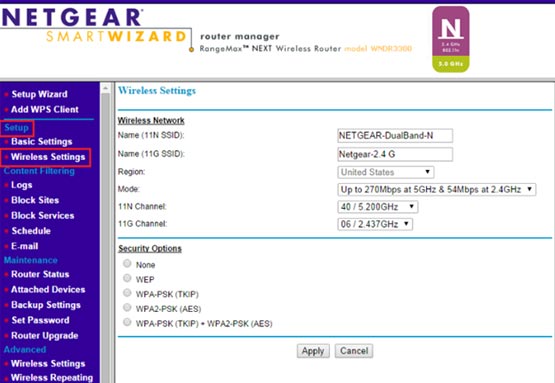The width and height of the screenshot is (555, 383).
Task: Open Setup Wizard in sidebar
Action: 39,94
